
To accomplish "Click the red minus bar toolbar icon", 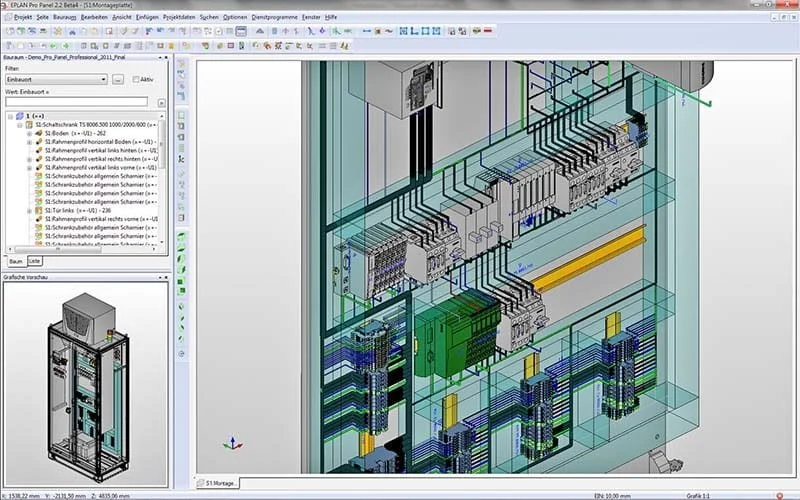I will point(488,31).
